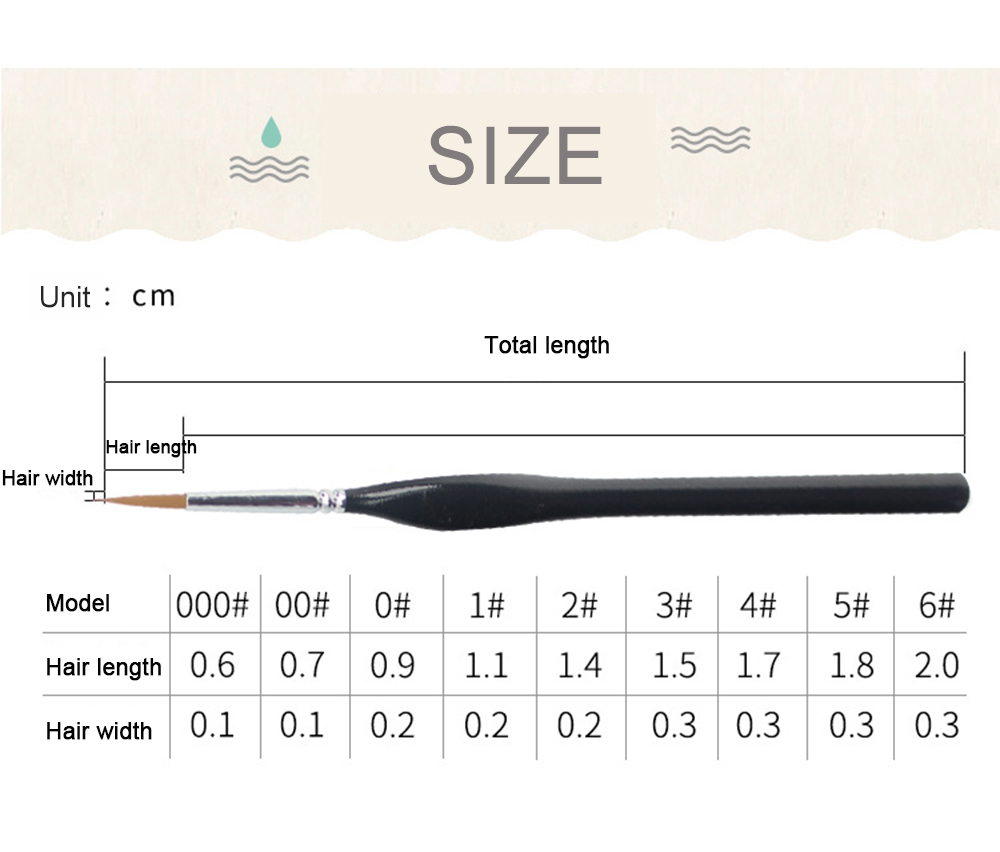The image size is (1000, 852).
Task: Click the Model row header
Action: click(78, 603)
